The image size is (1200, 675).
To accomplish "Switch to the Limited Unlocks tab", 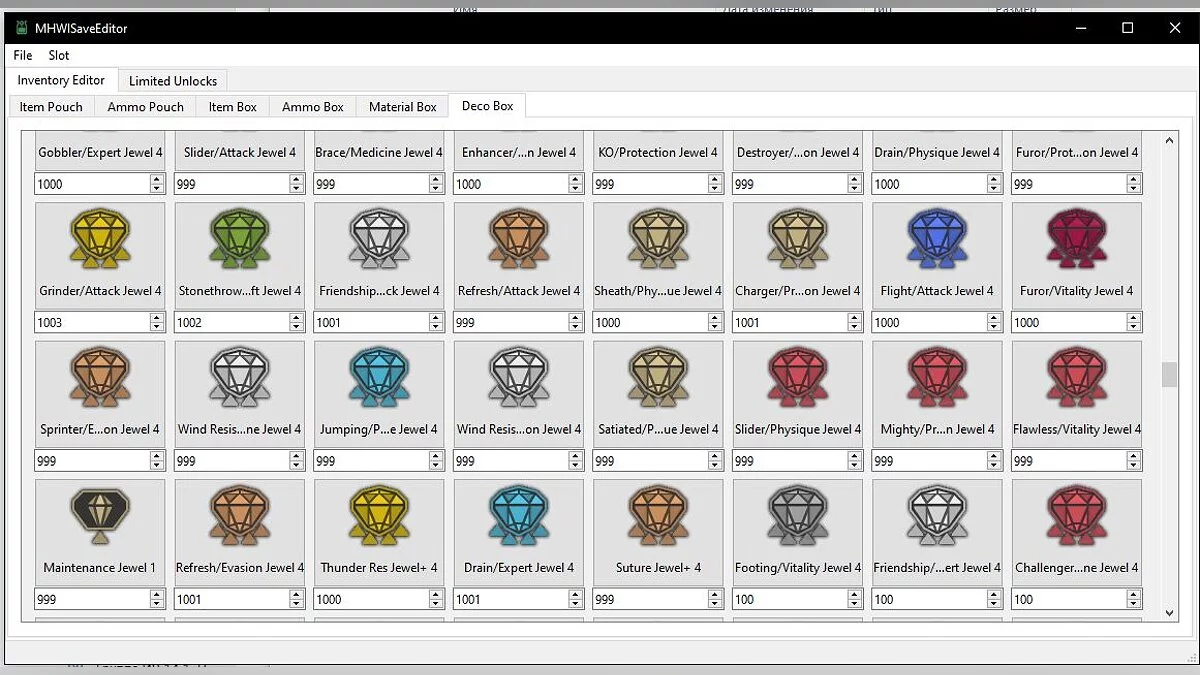I will click(x=173, y=81).
